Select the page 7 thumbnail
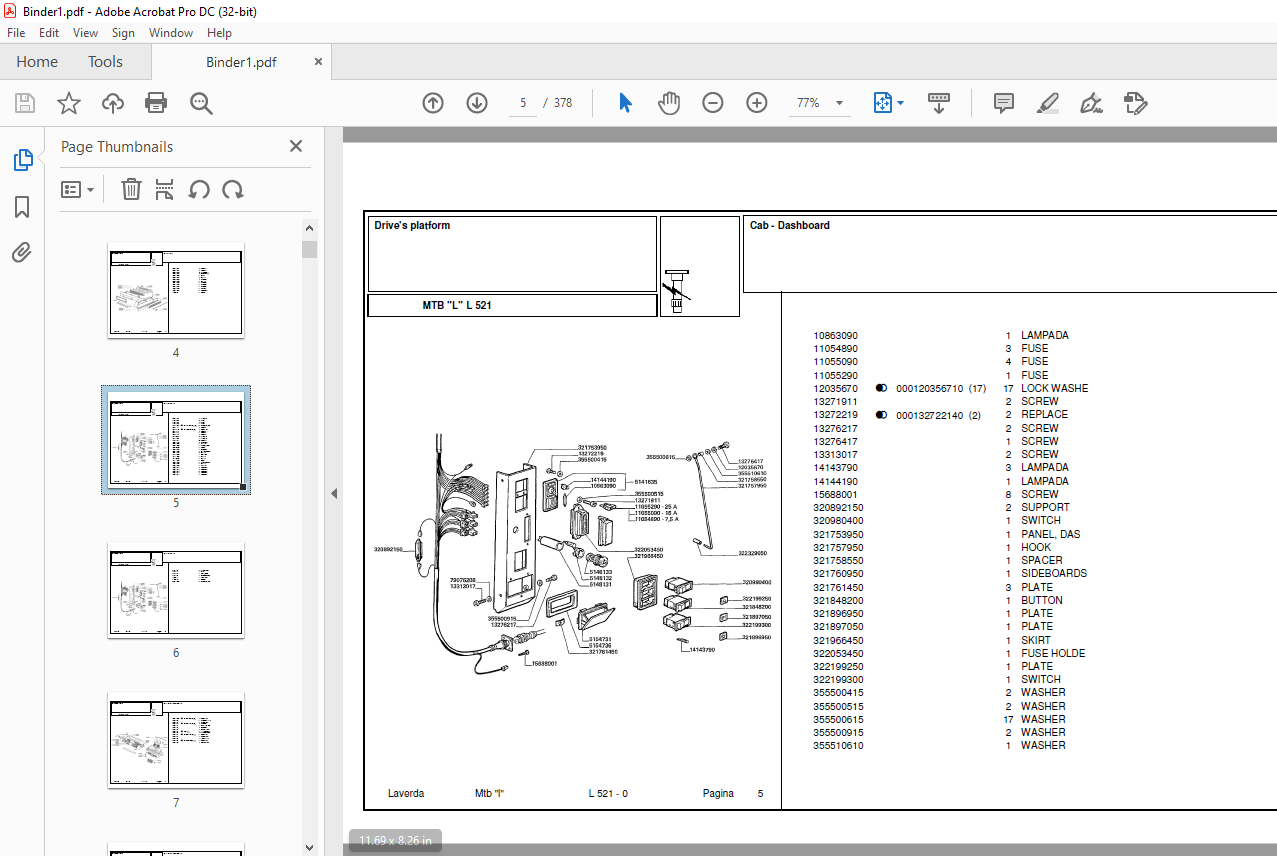This screenshot has width=1277, height=856. click(x=176, y=739)
